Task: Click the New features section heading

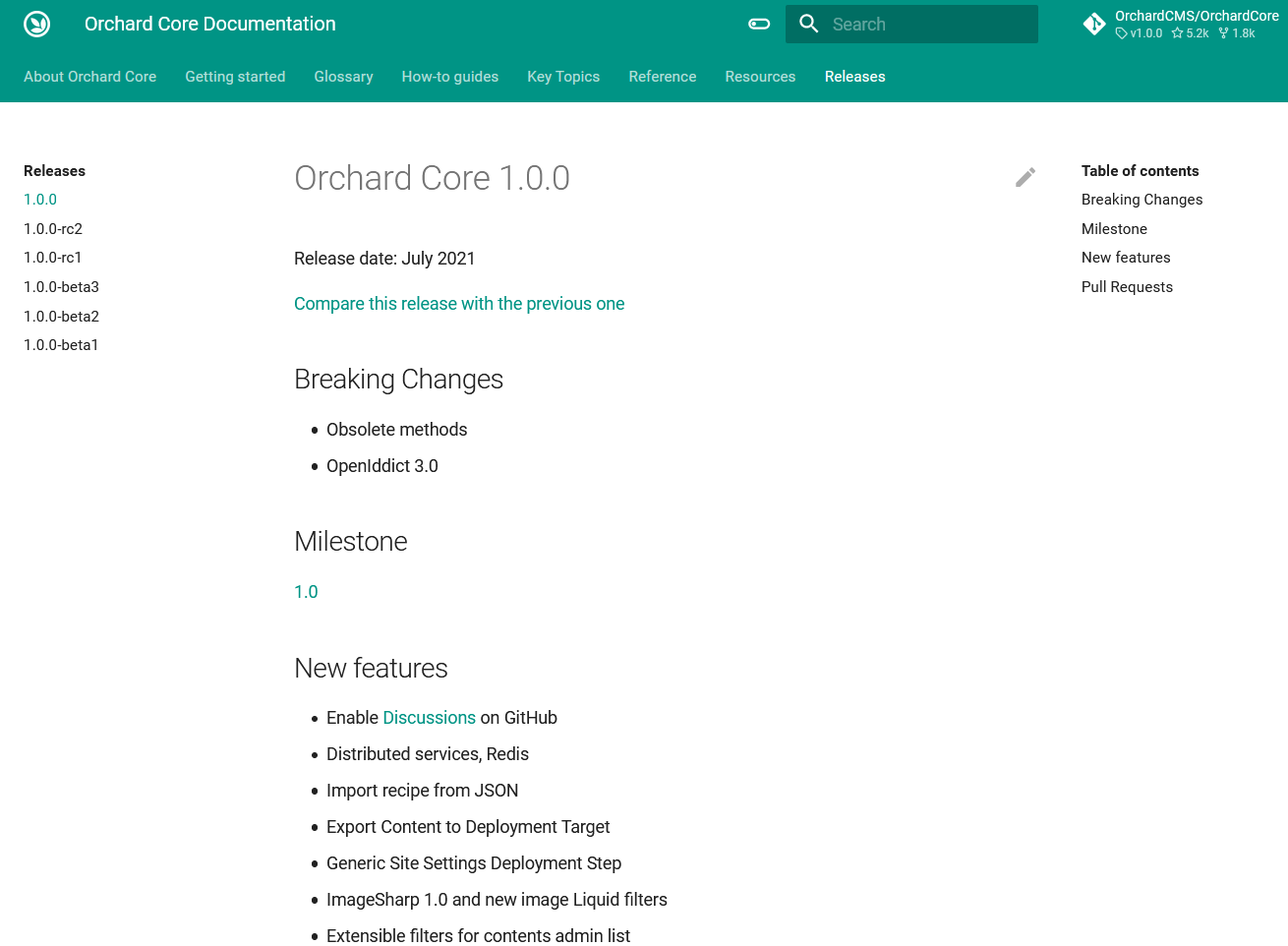Action: [x=371, y=669]
